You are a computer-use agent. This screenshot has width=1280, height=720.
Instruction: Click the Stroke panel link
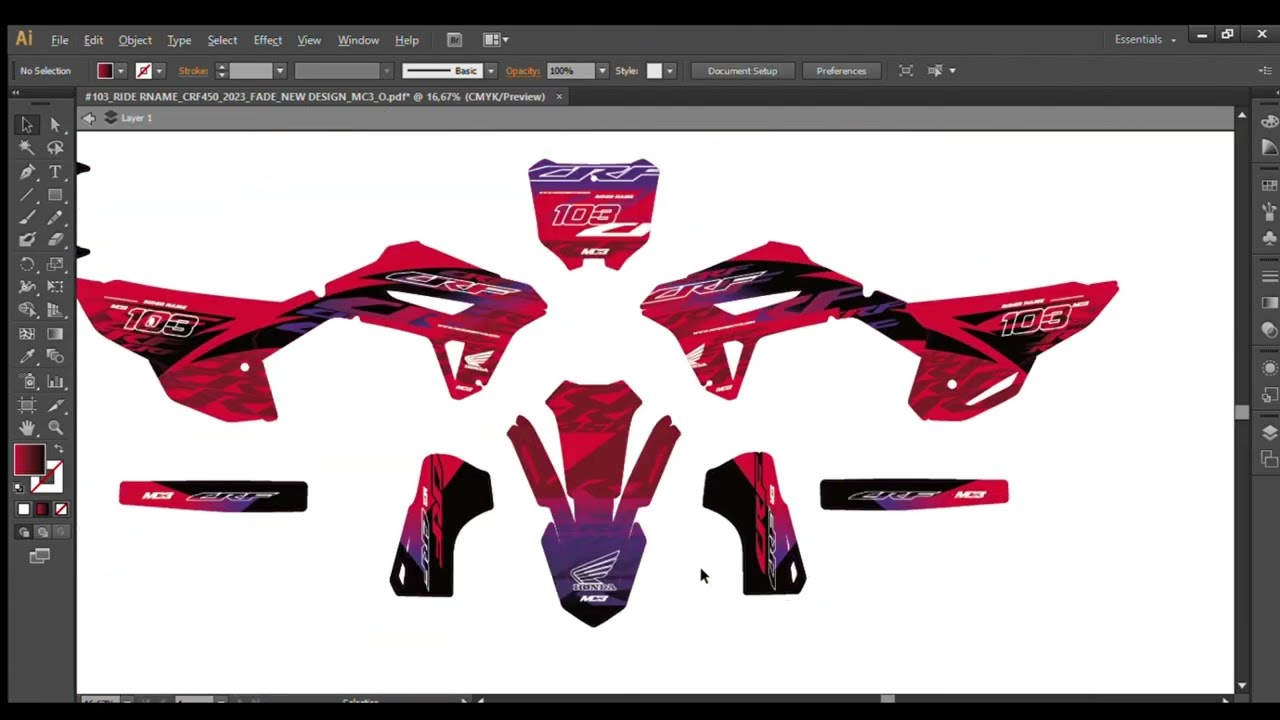click(193, 71)
